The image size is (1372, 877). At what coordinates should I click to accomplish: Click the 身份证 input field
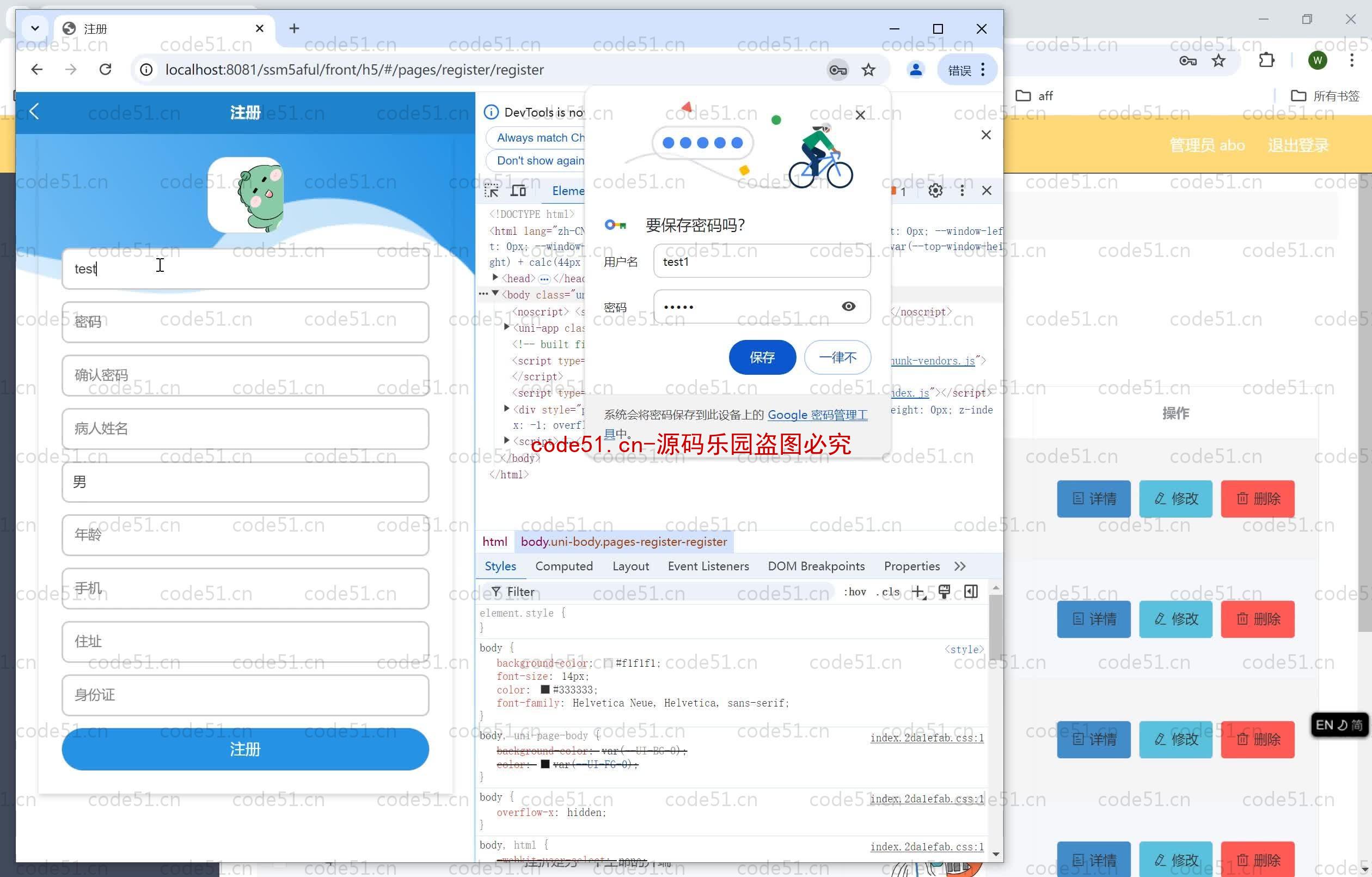245,695
